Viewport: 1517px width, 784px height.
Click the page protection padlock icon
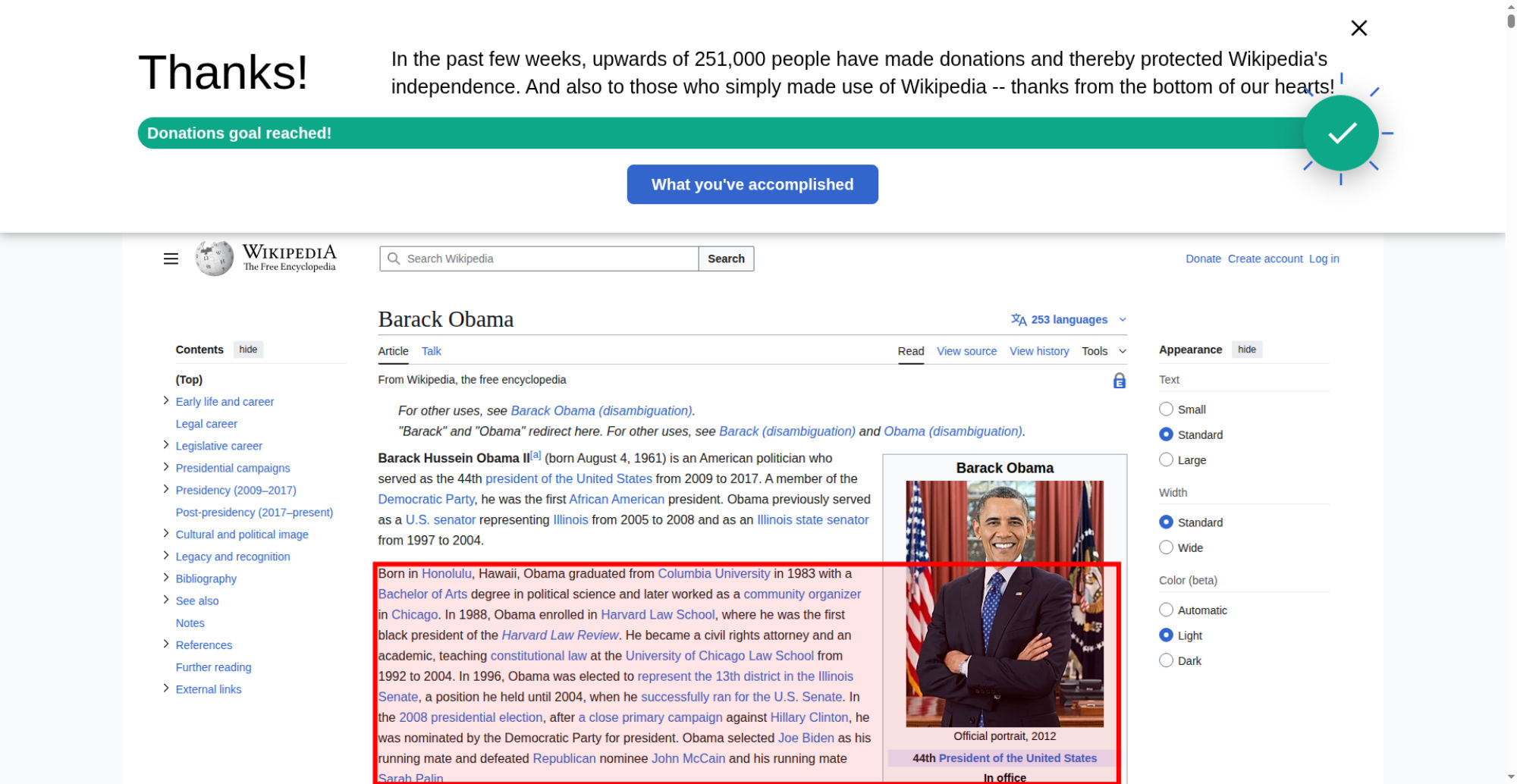pos(1119,381)
